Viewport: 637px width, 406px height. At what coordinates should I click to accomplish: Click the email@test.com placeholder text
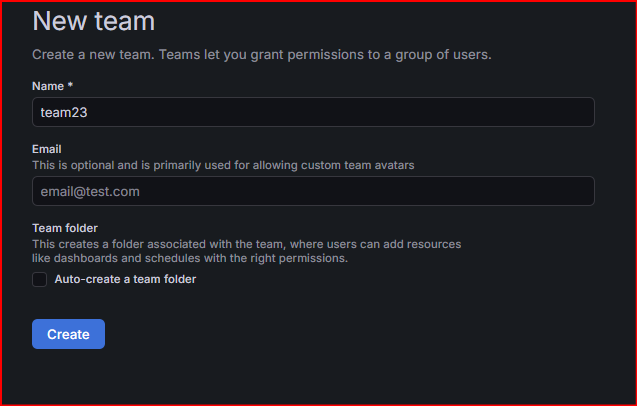coord(90,191)
